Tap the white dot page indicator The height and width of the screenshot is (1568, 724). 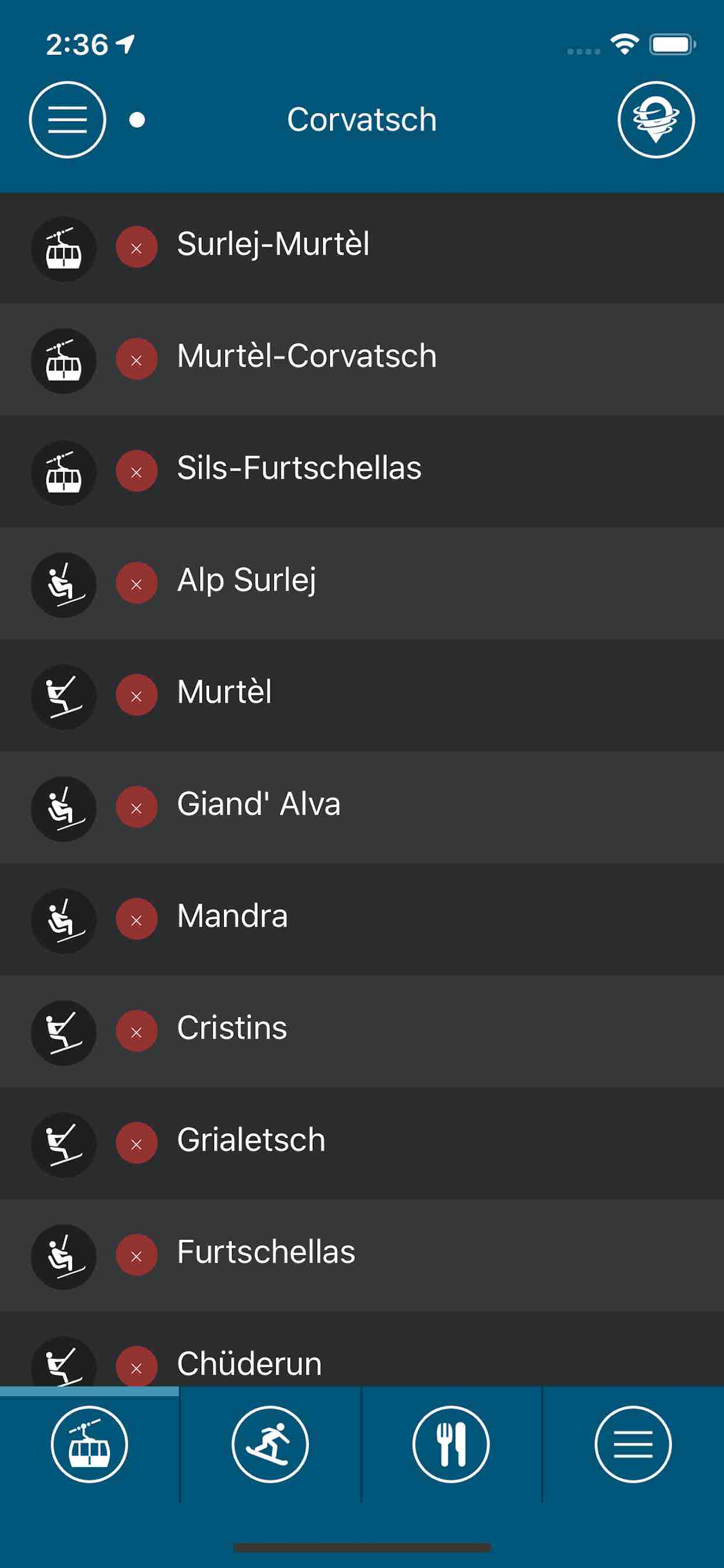(x=138, y=120)
